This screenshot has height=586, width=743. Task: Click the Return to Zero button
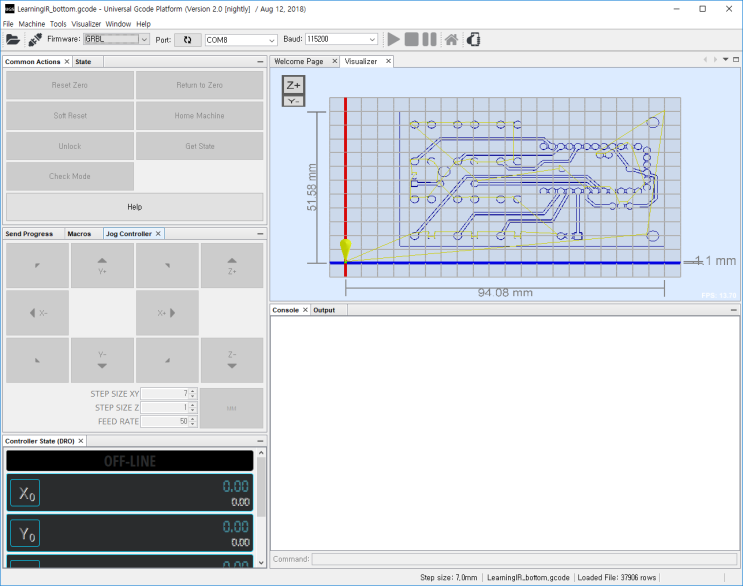[199, 85]
